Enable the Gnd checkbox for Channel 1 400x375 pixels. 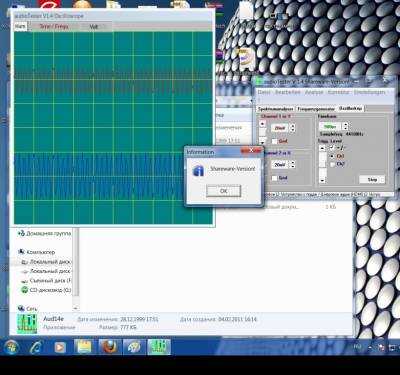(x=274, y=141)
